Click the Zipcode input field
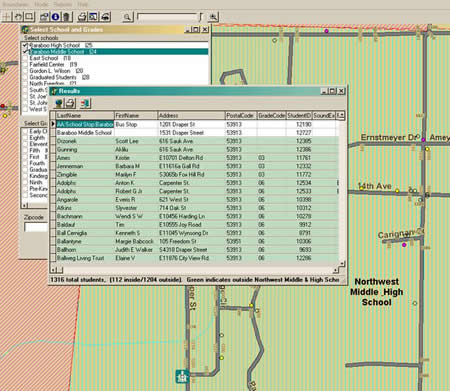This screenshot has height=391, width=450. click(x=36, y=227)
